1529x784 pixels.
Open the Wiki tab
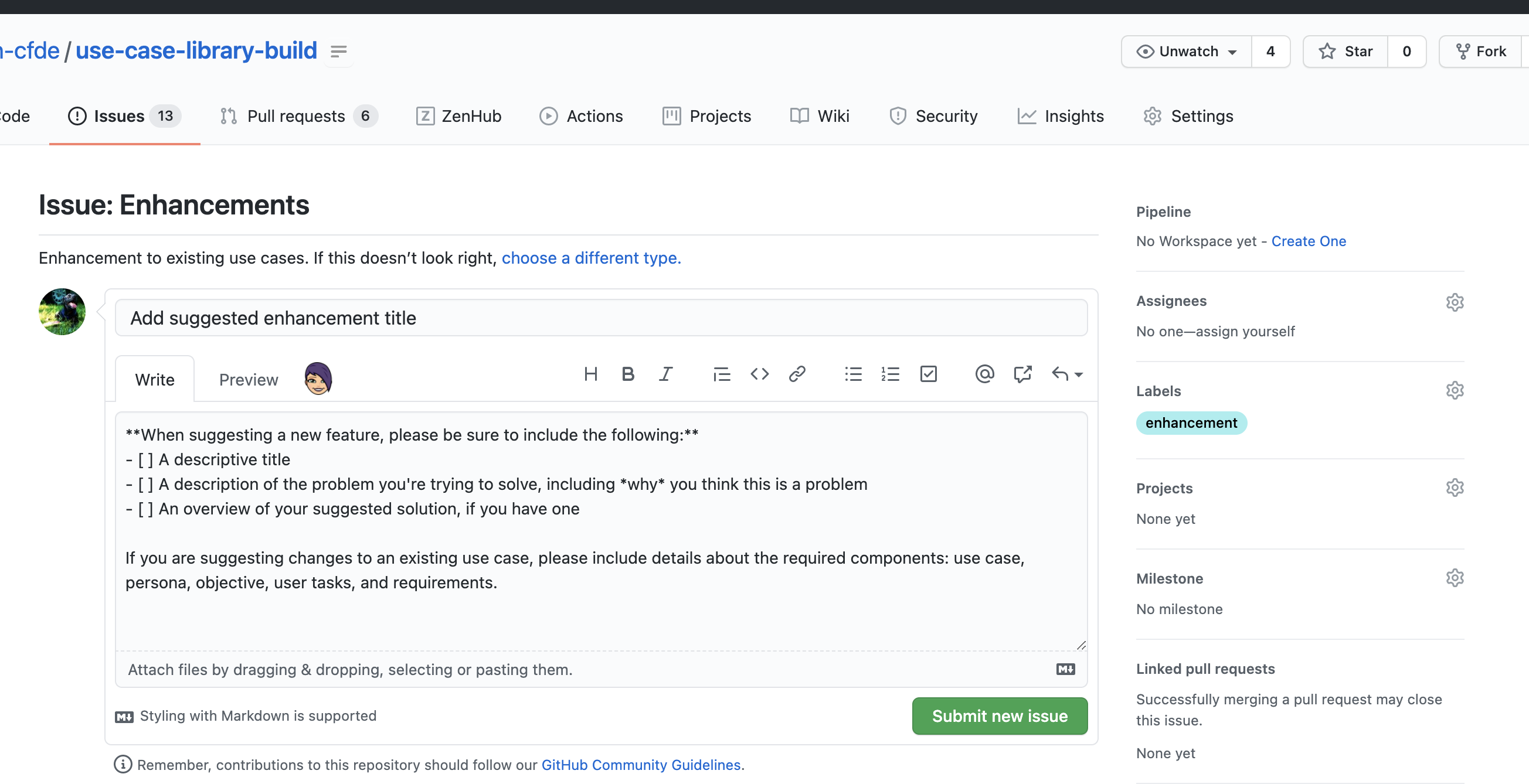tap(820, 116)
